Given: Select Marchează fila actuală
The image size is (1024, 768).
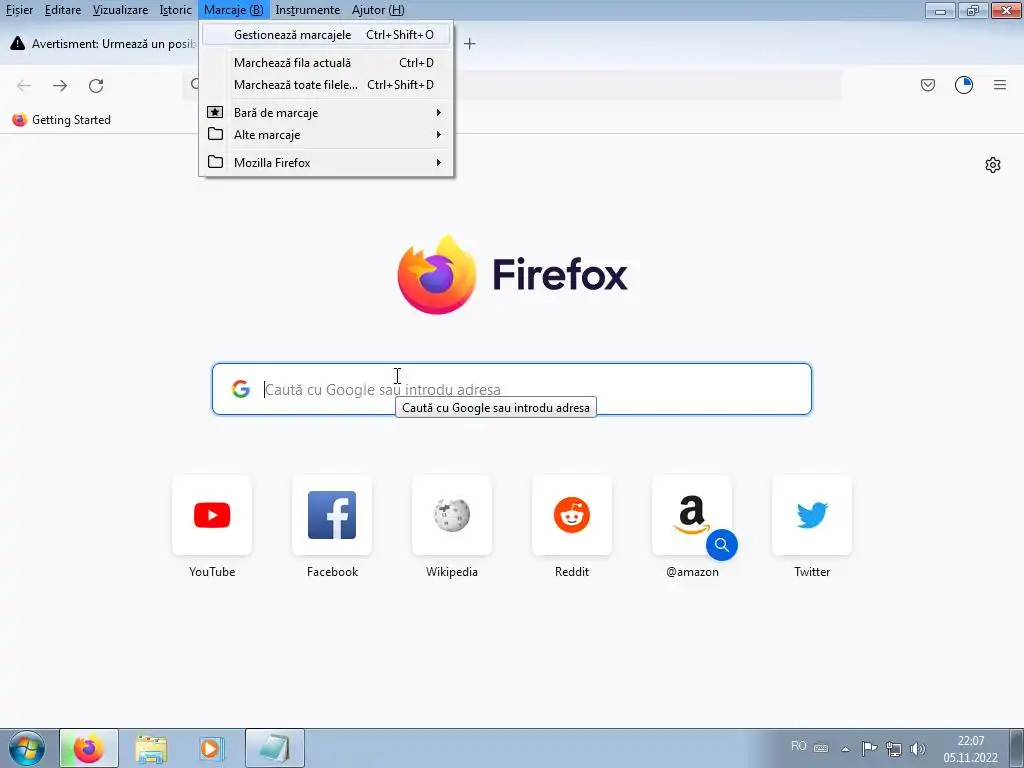Looking at the screenshot, I should pos(326,63).
